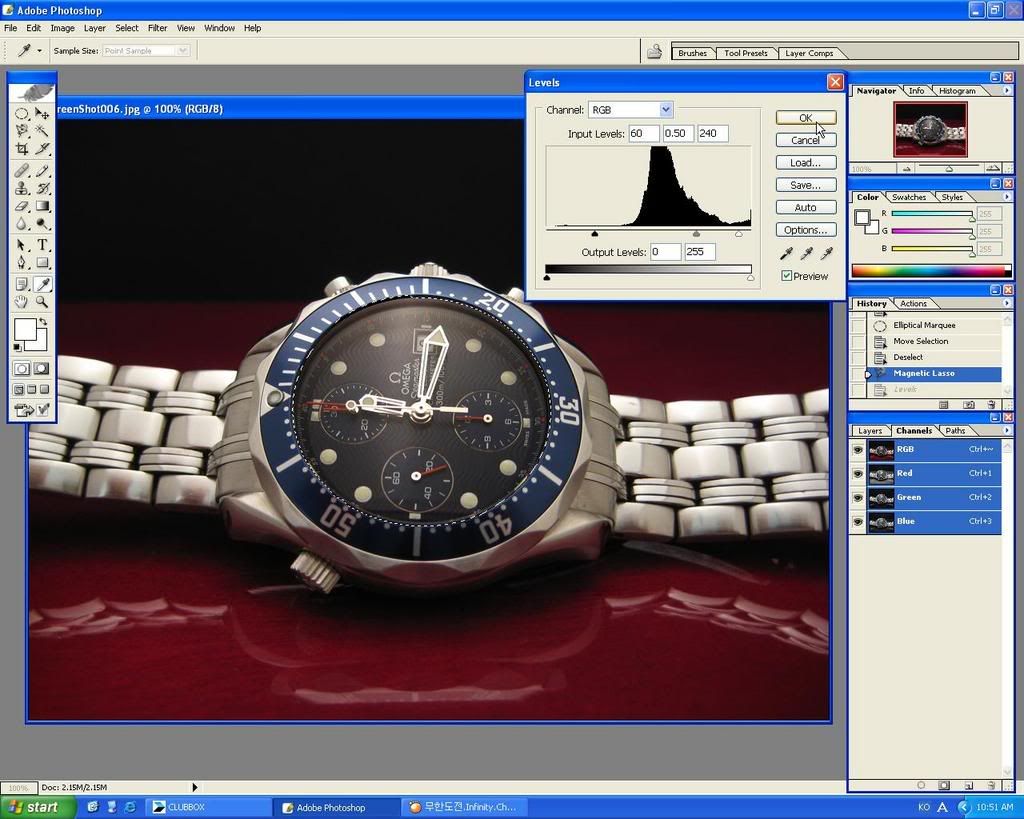1024x819 pixels.
Task: Switch to Full Screen Mode with menu bar
Action: pyautogui.click(x=31, y=389)
